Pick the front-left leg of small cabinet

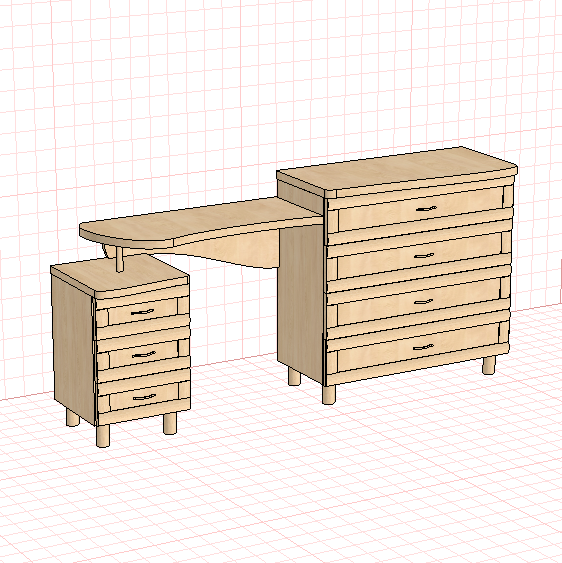[103, 436]
